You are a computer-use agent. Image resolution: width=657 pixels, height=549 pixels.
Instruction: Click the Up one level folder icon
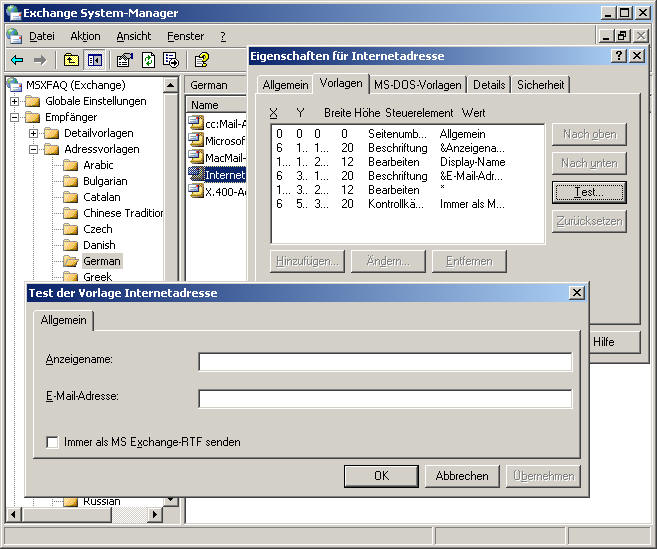point(71,60)
